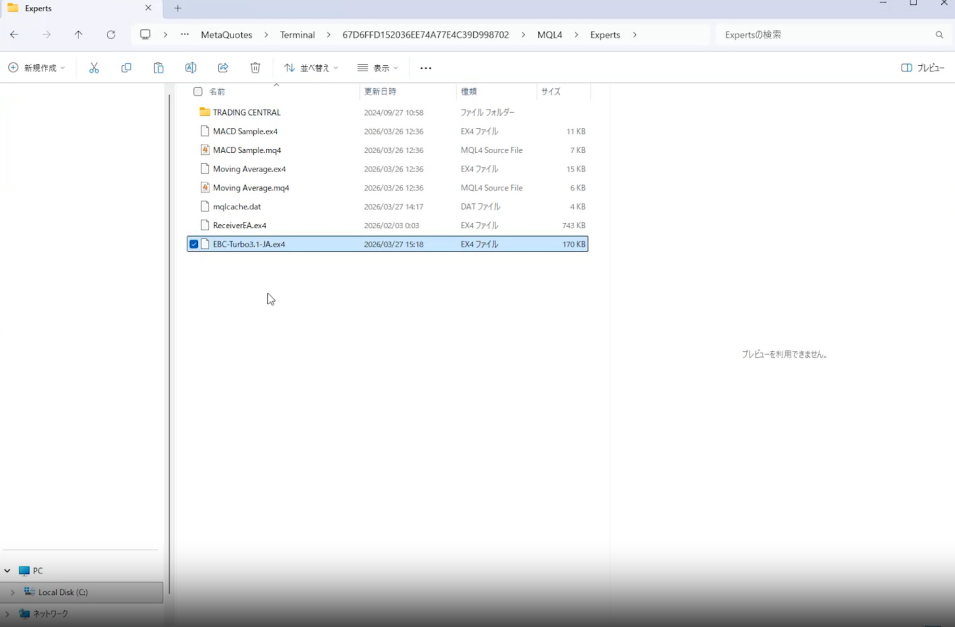Click the Rename icon in toolbar
The image size is (955, 627).
point(191,68)
